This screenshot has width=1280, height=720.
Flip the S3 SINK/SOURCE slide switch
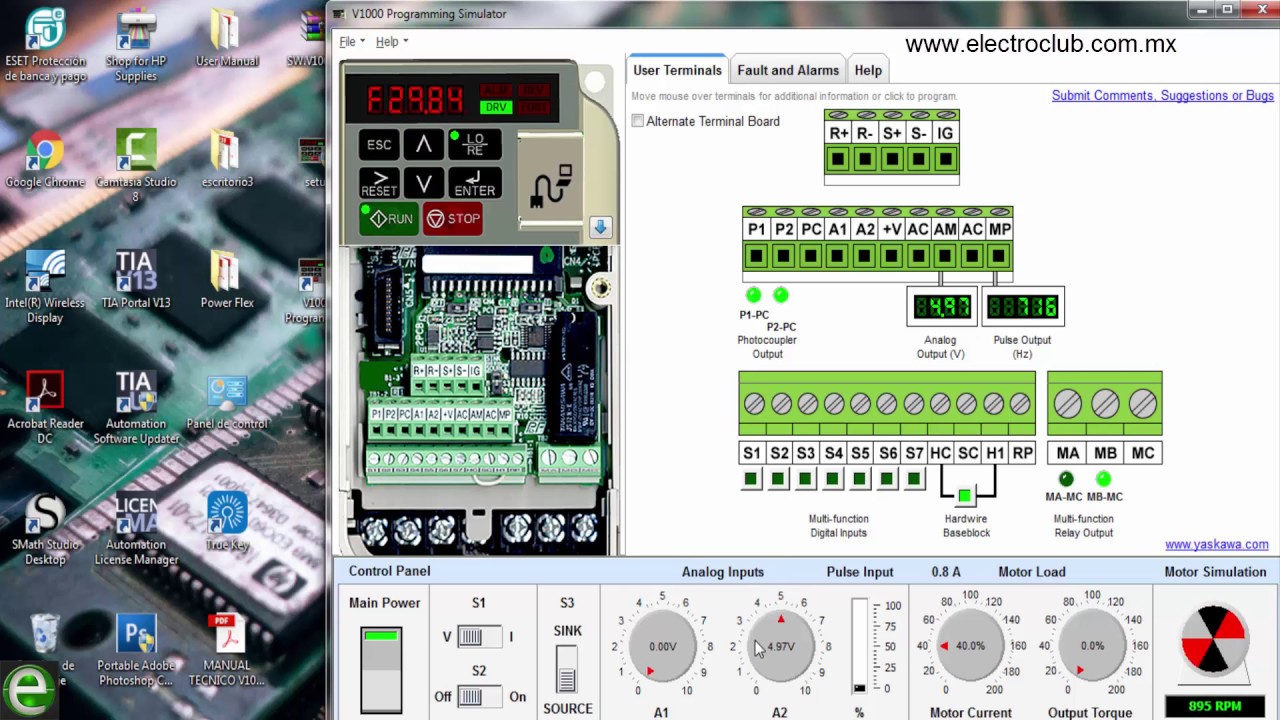pos(567,669)
